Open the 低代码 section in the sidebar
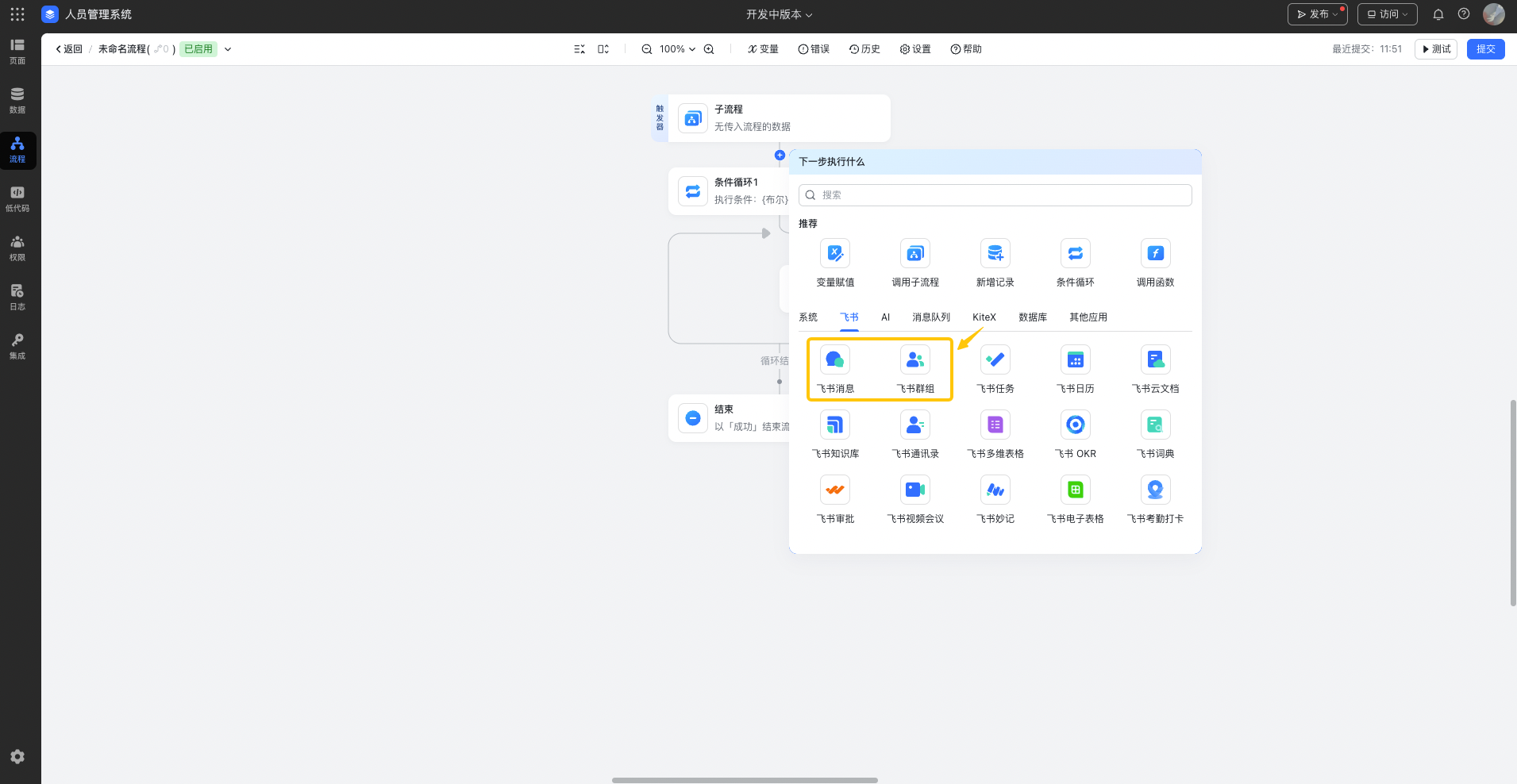The width and height of the screenshot is (1517, 784). pos(17,199)
